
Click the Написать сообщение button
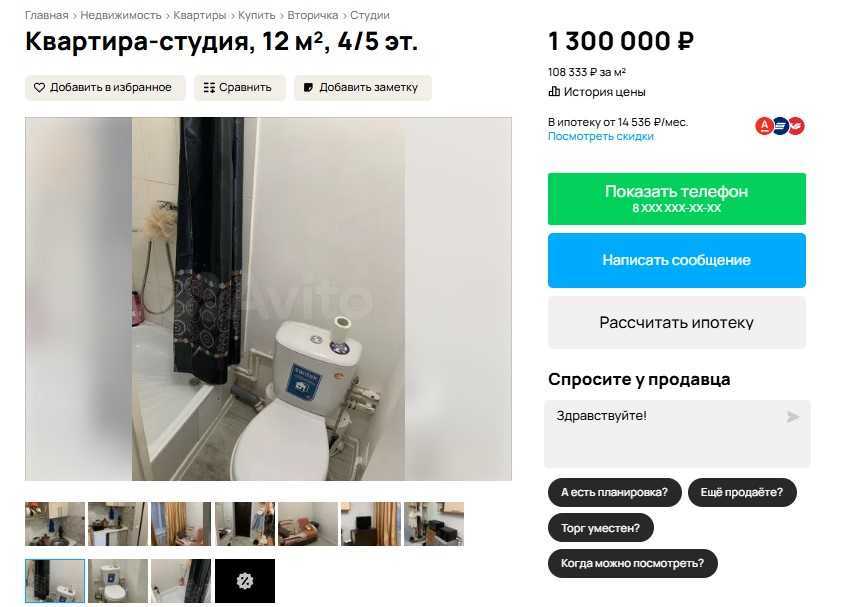coord(677,260)
